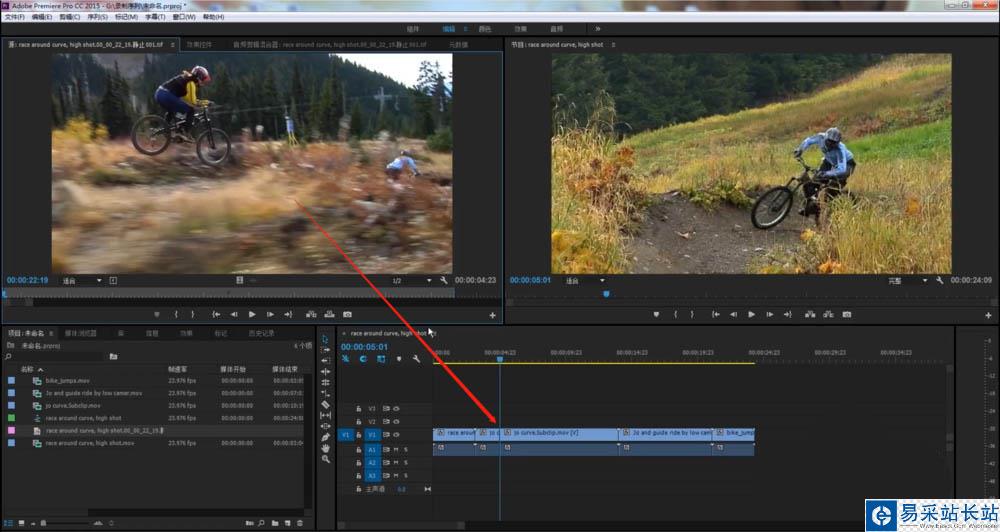This screenshot has height=532, width=1000.
Task: Toggle Snap in the timeline header
Action: pos(363,359)
